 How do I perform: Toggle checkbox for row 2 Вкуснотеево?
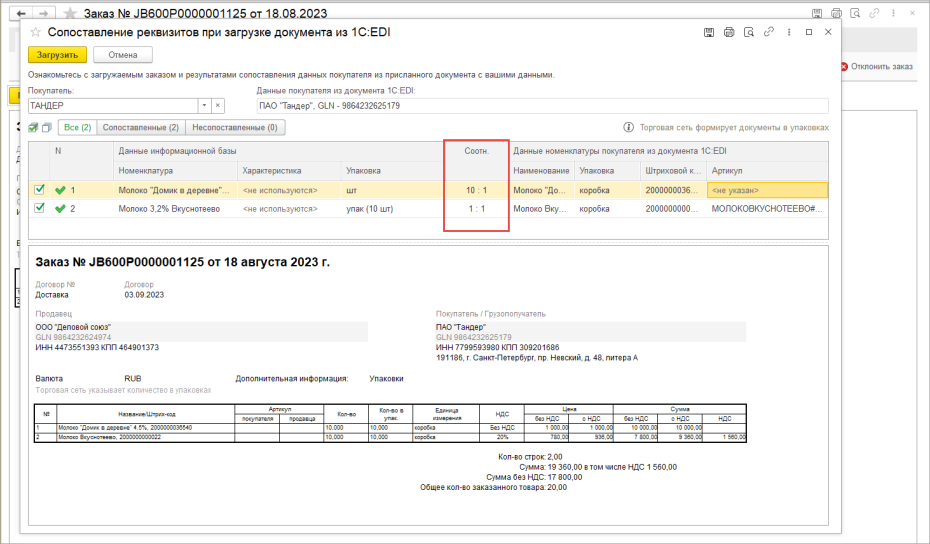(39, 208)
